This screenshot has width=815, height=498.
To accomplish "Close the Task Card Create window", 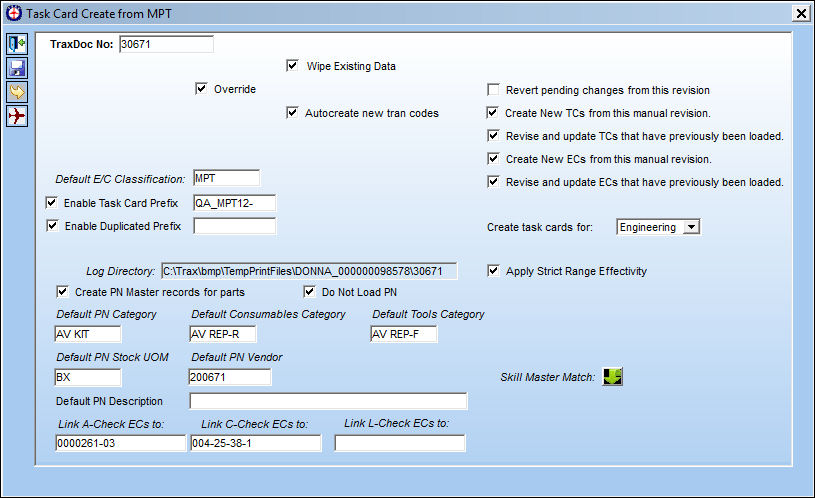I will 801,14.
